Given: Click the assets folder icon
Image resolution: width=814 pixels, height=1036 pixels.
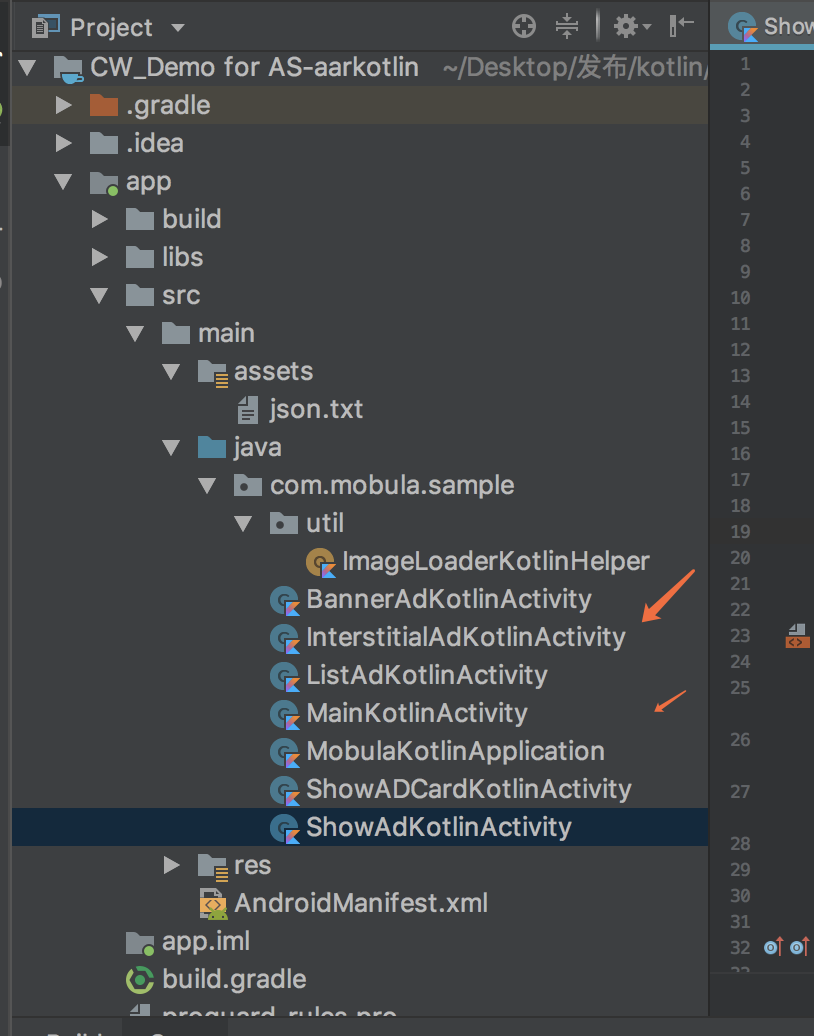Looking at the screenshot, I should pyautogui.click(x=213, y=373).
